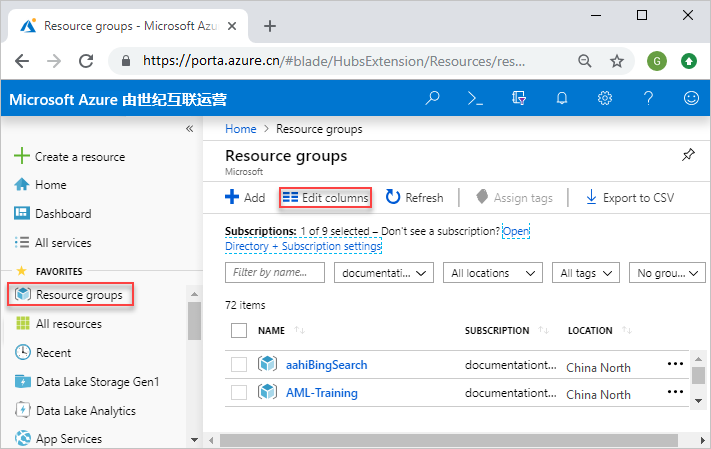Open the All locations dropdown

pos(492,273)
